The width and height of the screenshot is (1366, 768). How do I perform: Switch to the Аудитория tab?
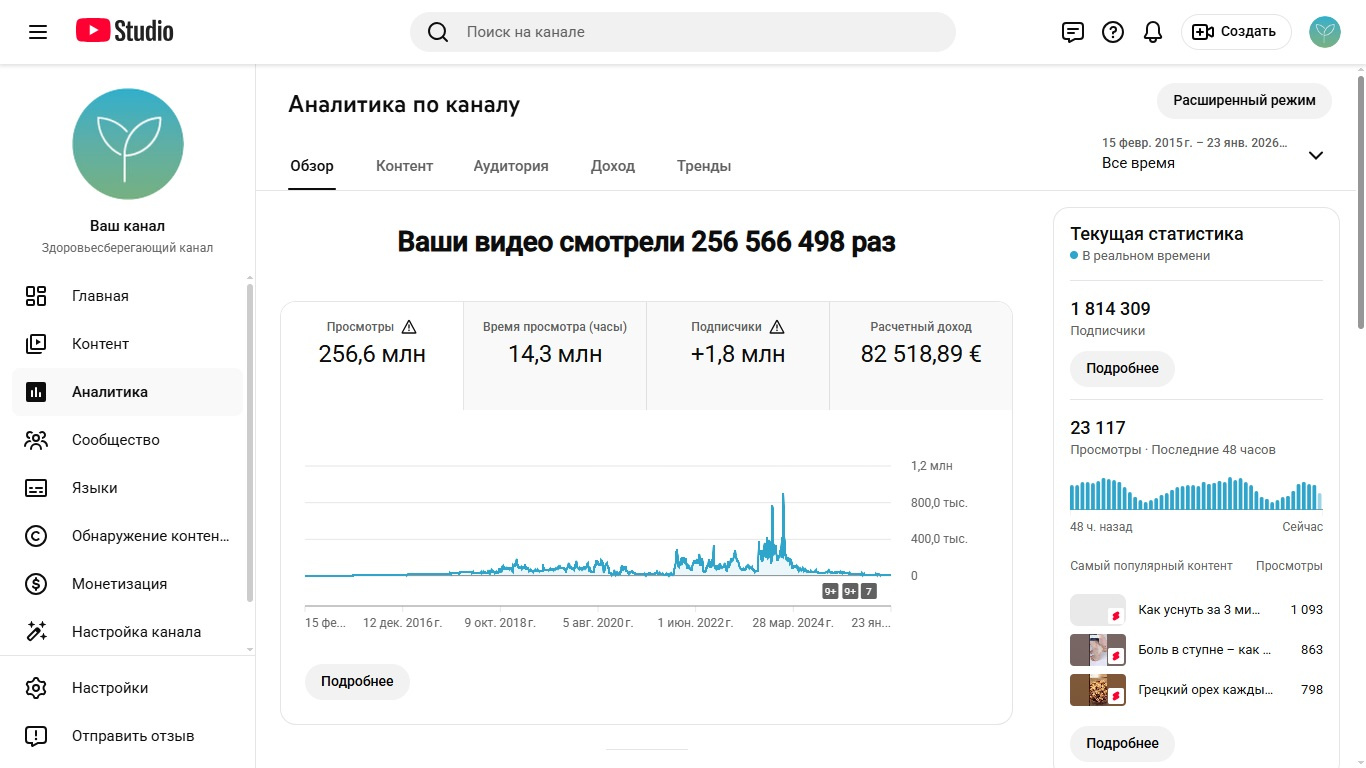click(x=511, y=166)
